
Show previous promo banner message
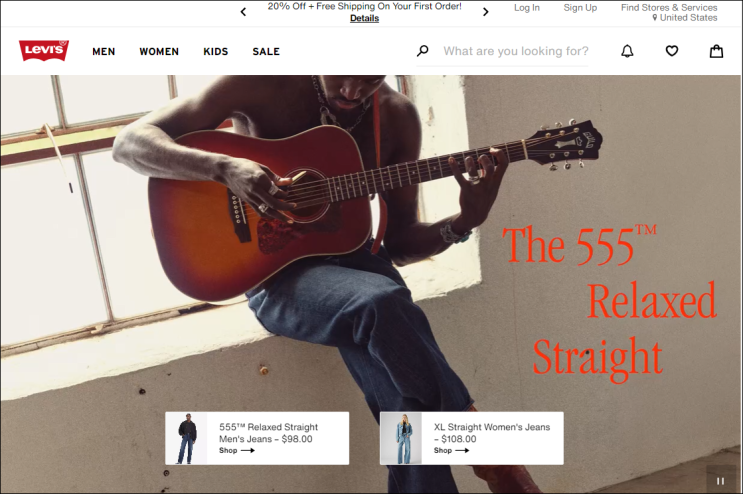(x=243, y=12)
